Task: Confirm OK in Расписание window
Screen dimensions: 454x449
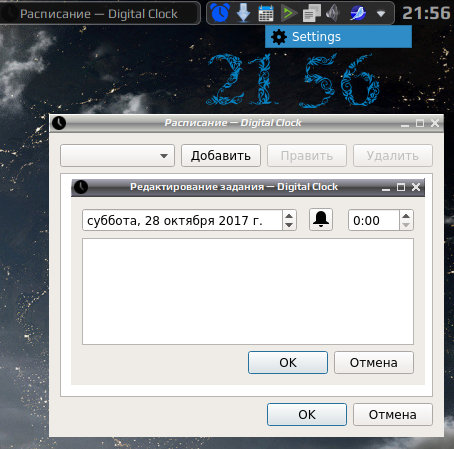Action: [307, 414]
